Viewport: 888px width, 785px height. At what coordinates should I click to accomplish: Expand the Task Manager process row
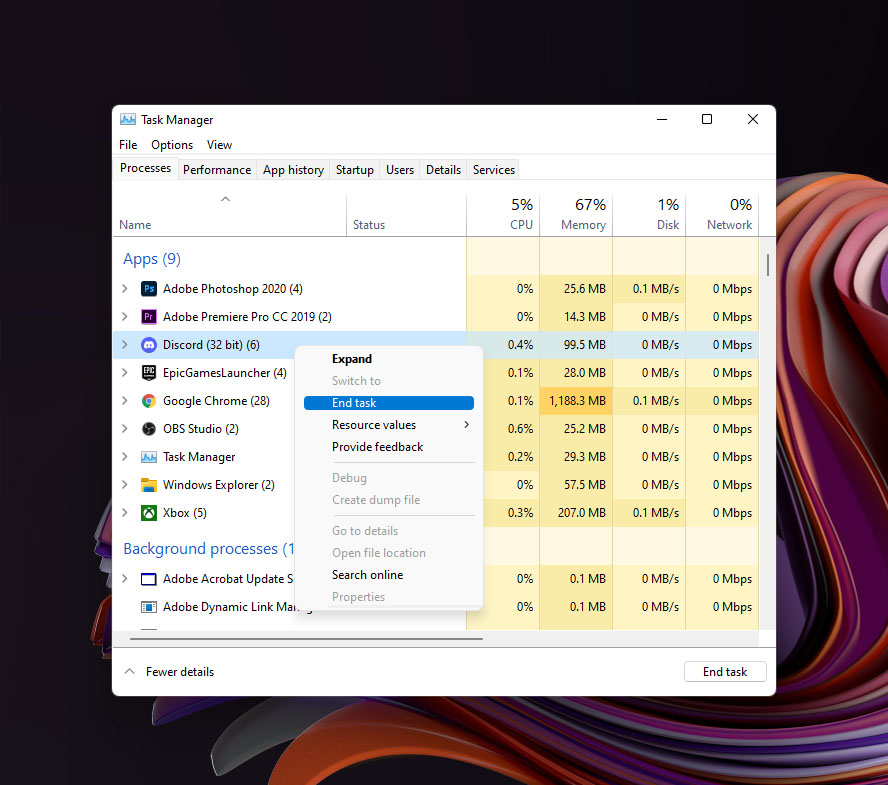(x=125, y=457)
